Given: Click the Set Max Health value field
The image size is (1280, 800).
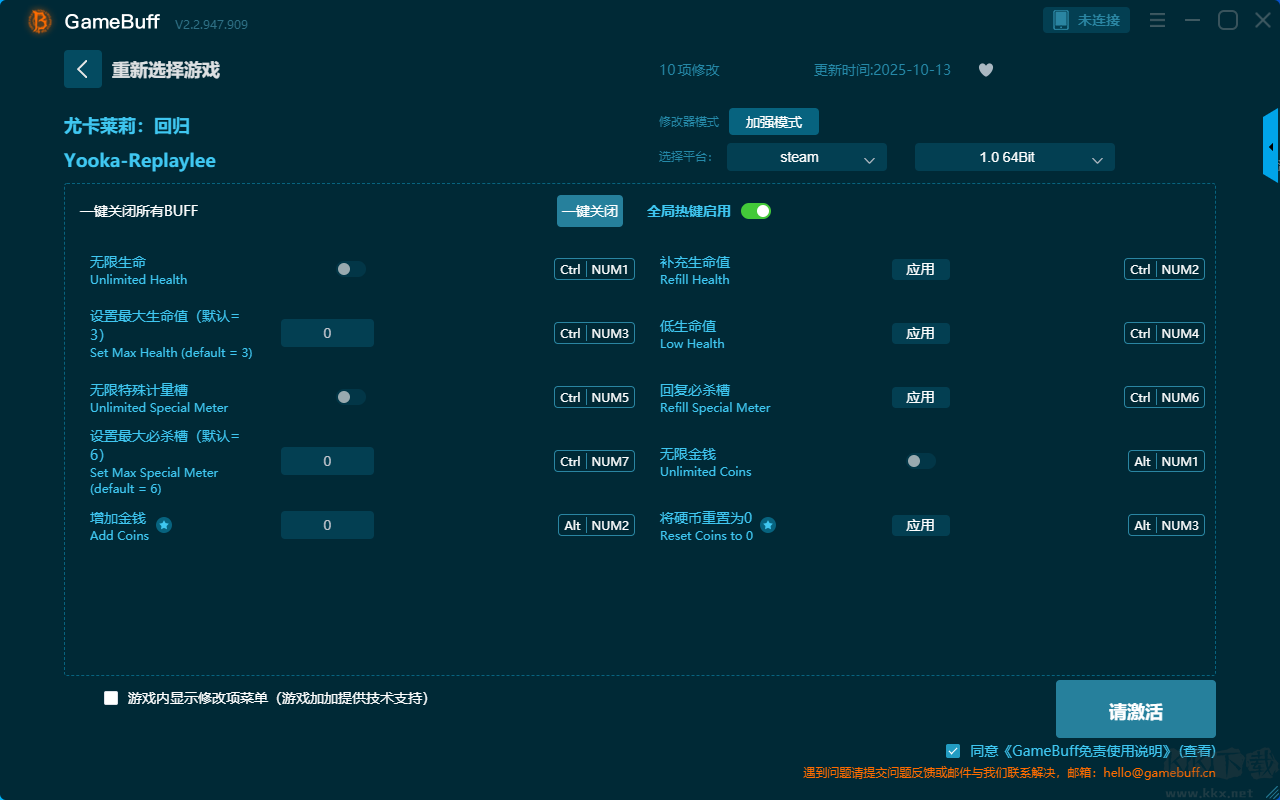Looking at the screenshot, I should [x=327, y=333].
